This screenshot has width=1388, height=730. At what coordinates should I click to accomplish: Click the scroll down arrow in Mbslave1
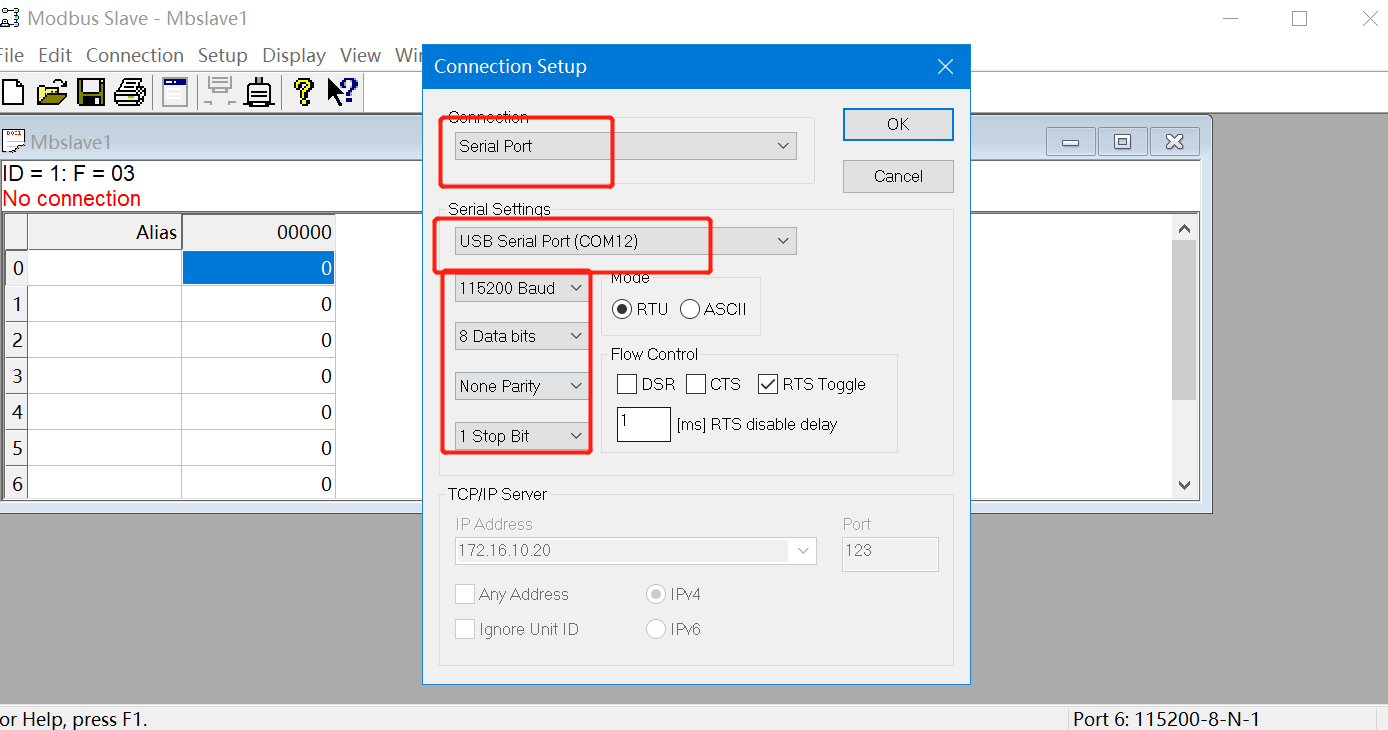1184,485
